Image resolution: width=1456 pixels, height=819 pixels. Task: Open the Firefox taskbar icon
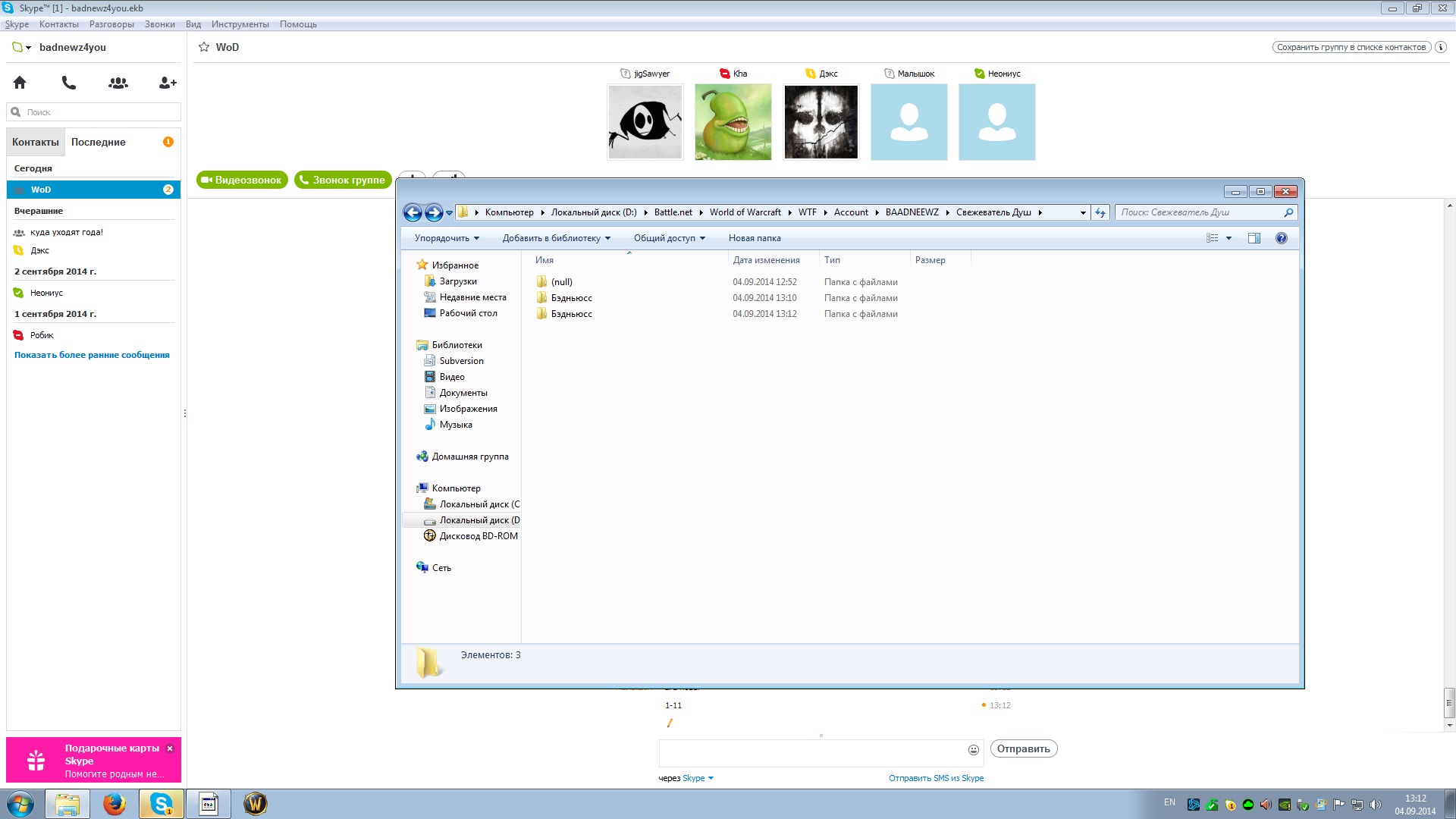[x=115, y=804]
